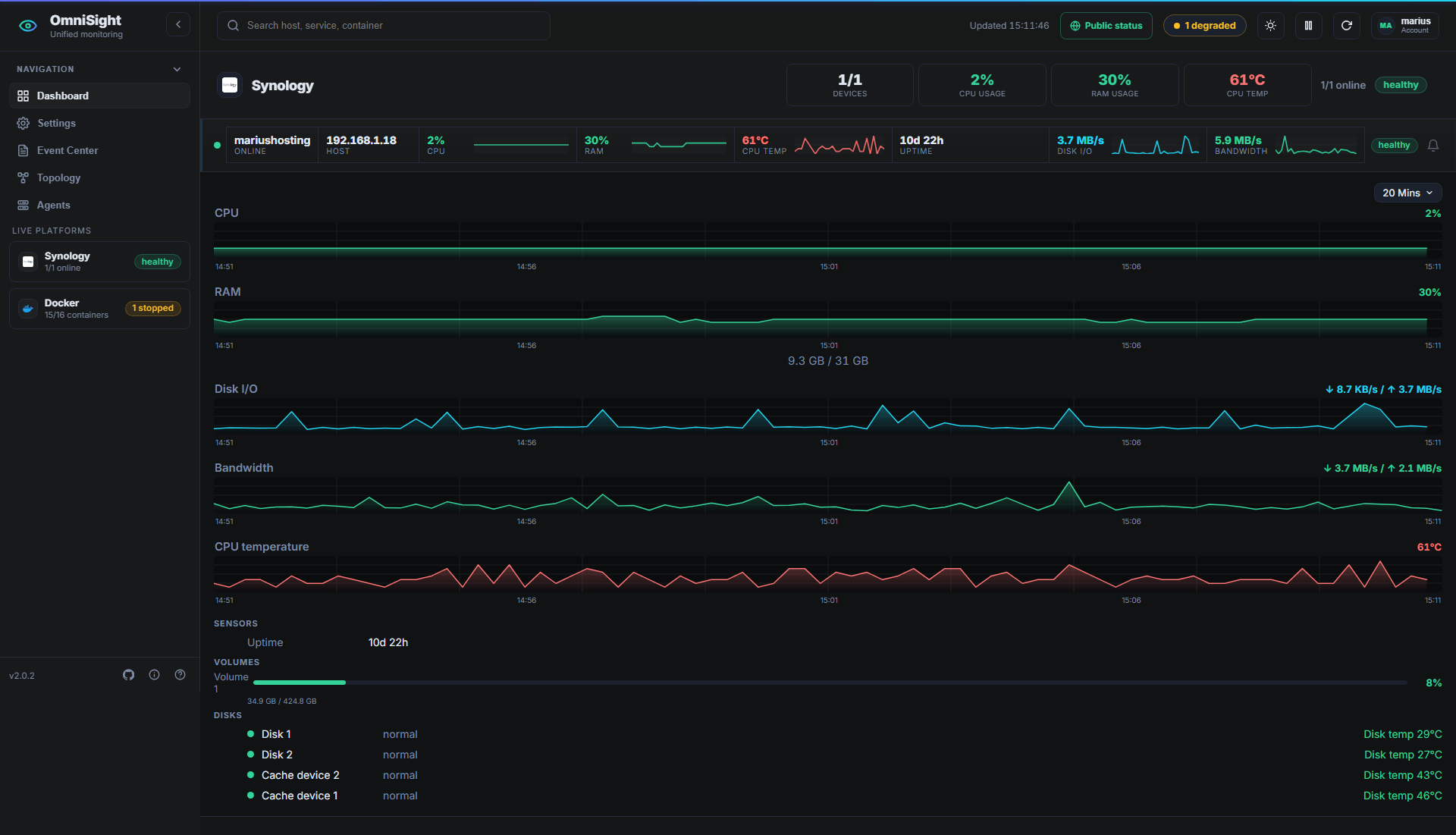The height and width of the screenshot is (835, 1456).
Task: Click the Disk temp 29°C value
Action: tap(1403, 735)
